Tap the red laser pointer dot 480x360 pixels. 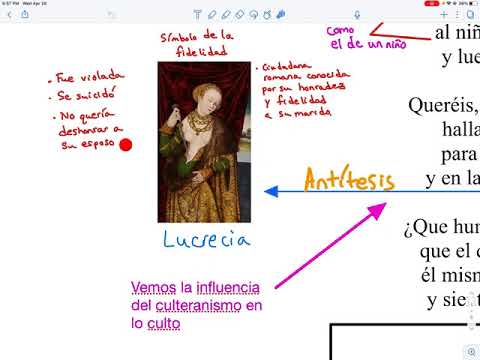tap(126, 145)
